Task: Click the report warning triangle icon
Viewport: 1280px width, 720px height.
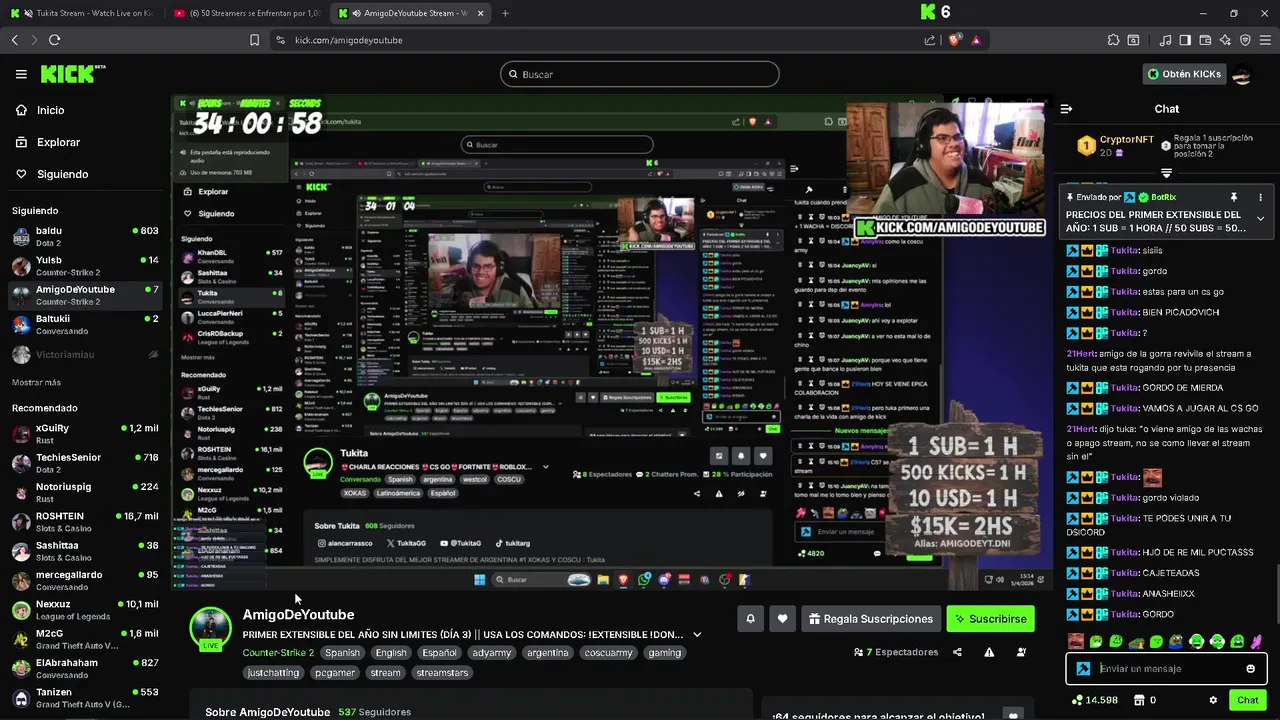Action: [989, 652]
